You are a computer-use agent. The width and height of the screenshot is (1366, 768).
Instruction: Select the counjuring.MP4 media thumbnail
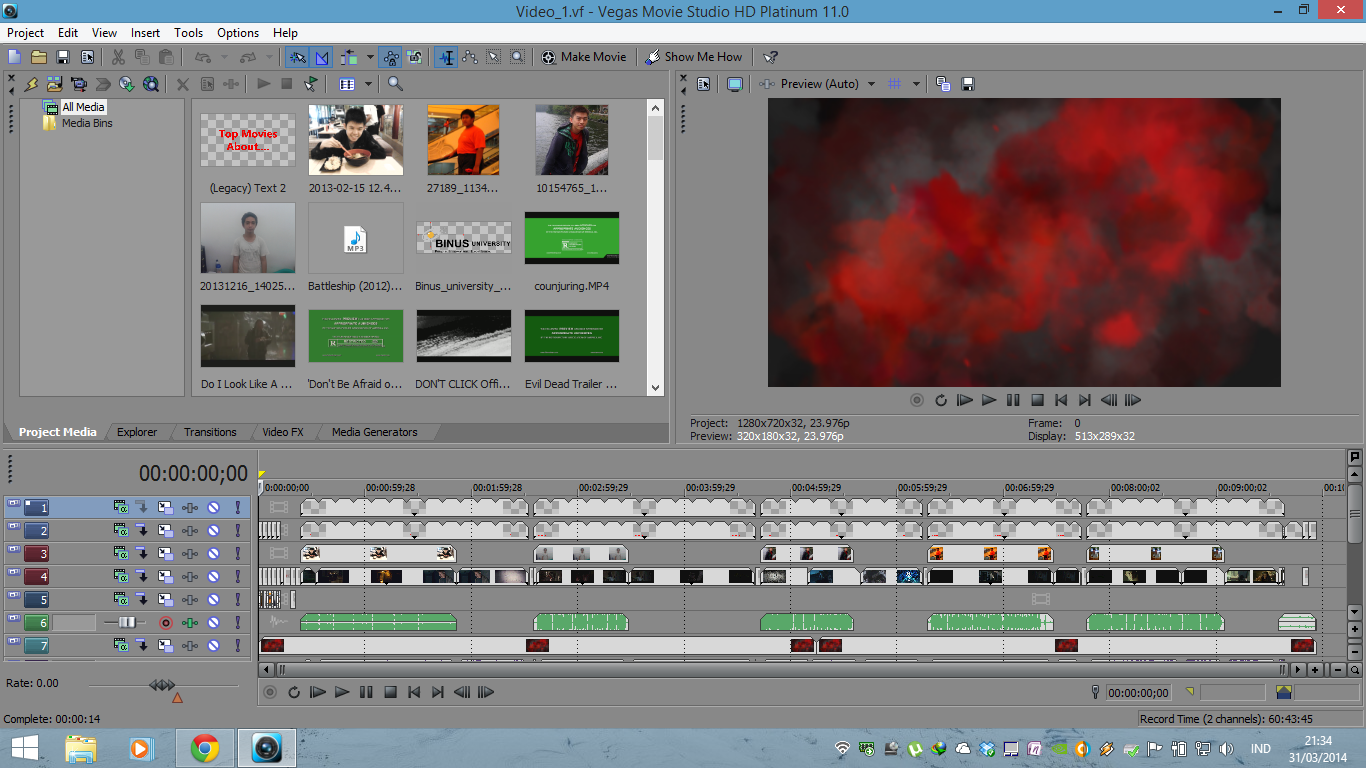coord(571,239)
